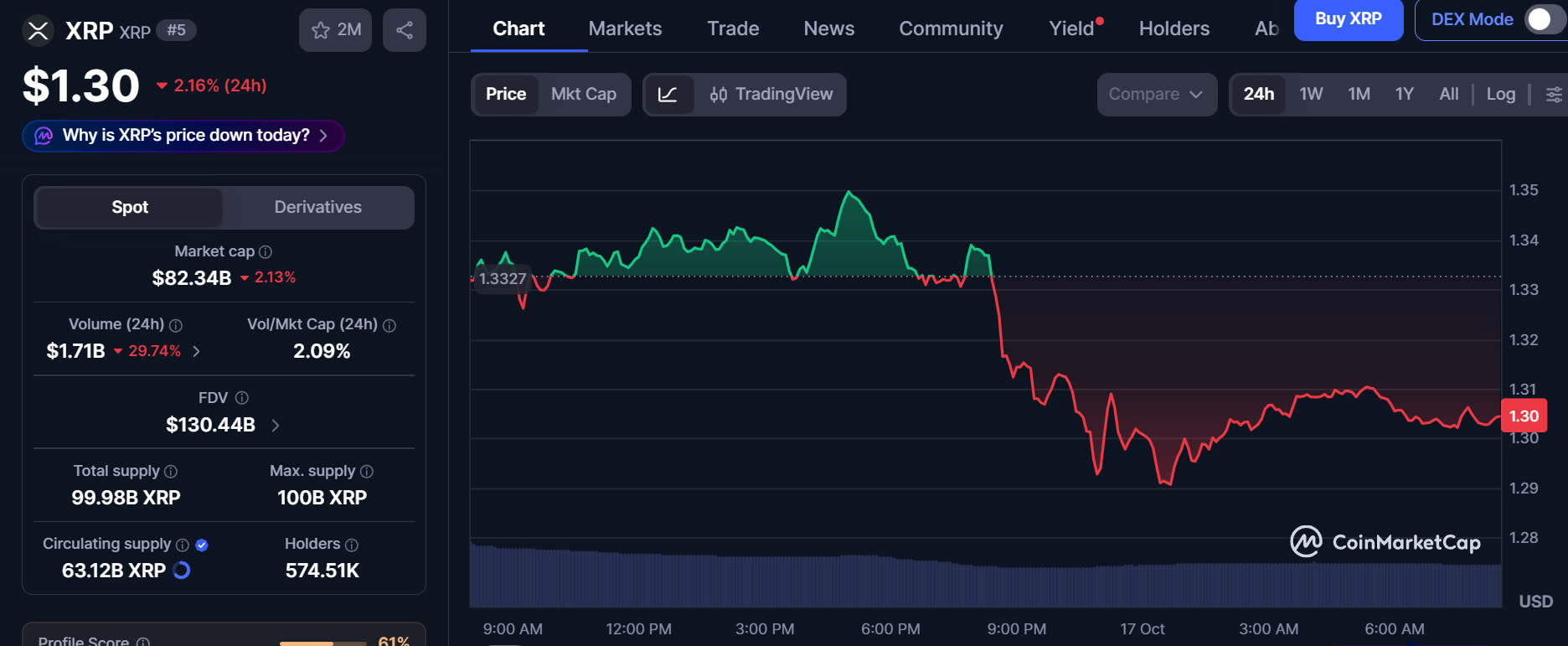
Task: Open the Chart tab
Action: tap(518, 28)
